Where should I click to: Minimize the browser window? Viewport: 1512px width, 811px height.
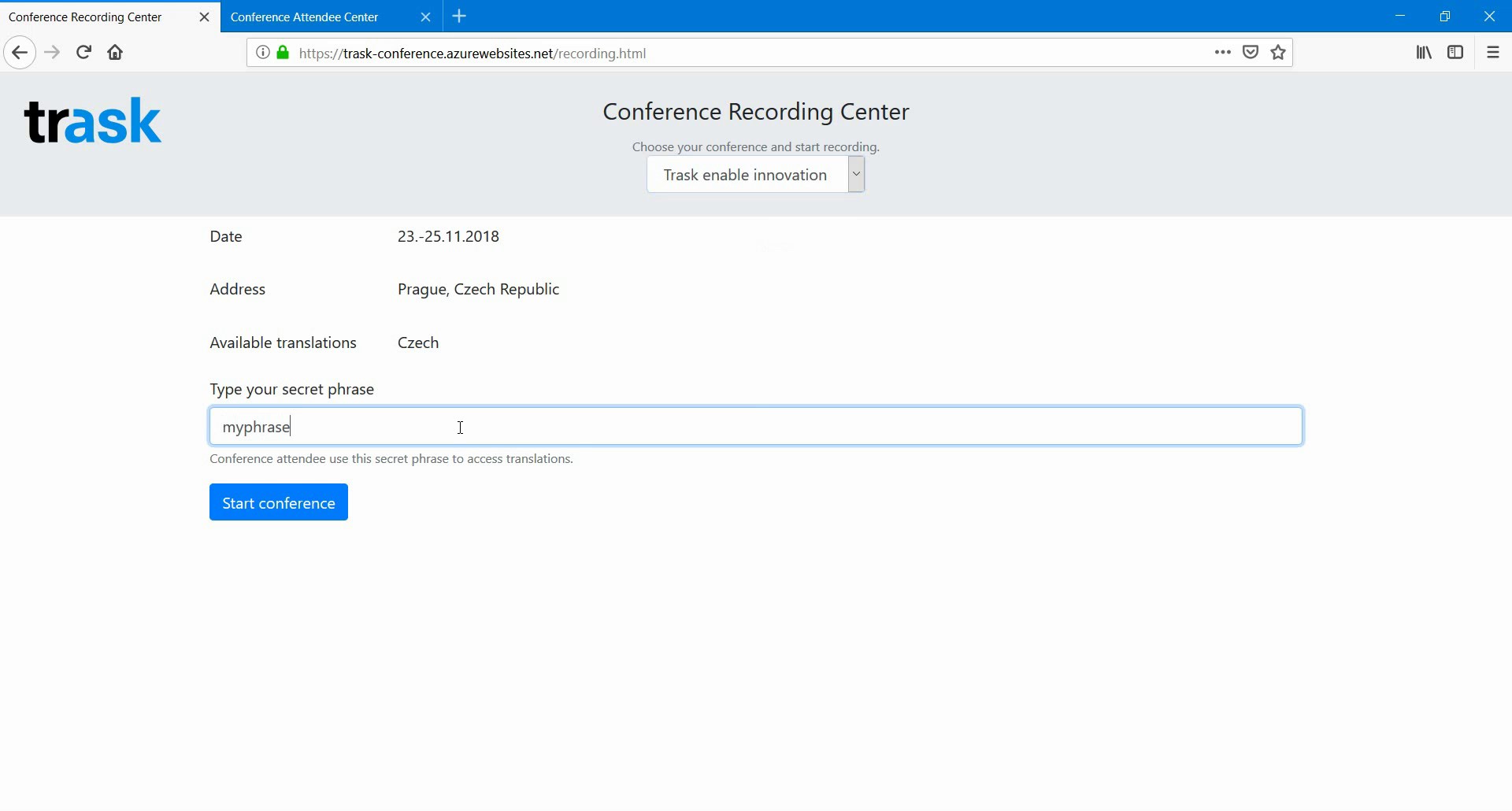click(x=1400, y=16)
